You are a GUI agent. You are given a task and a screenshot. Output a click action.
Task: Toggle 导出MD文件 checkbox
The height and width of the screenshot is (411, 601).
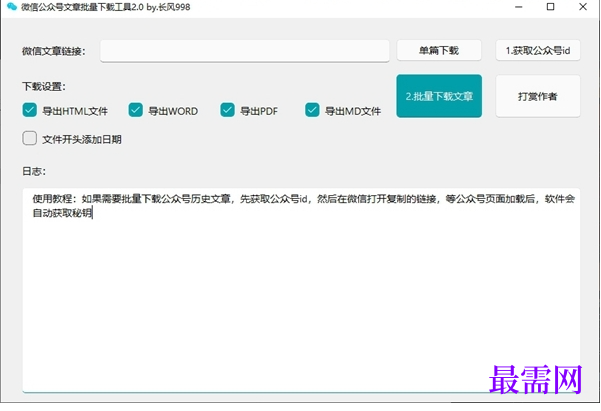click(x=312, y=110)
